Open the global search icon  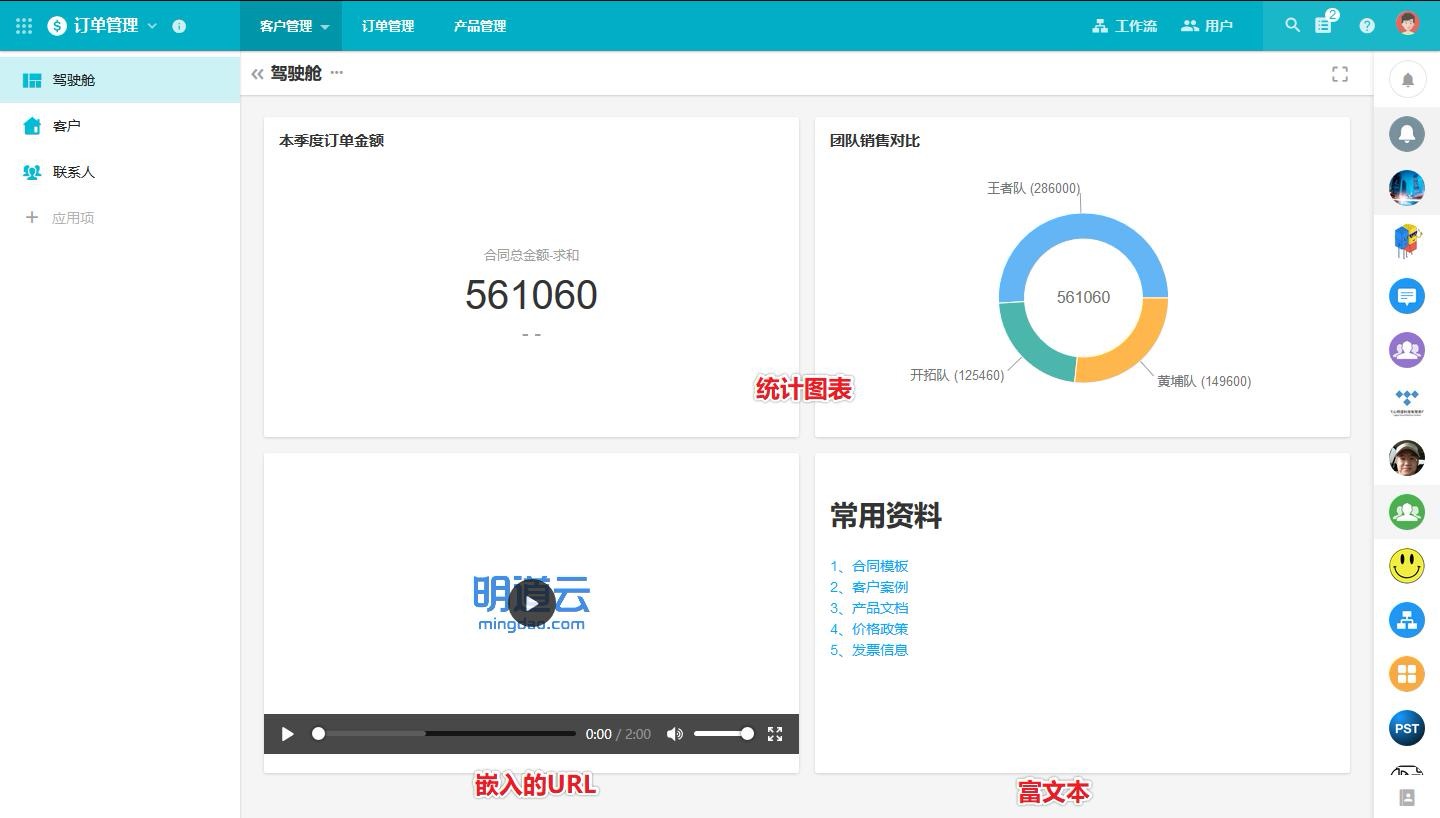pyautogui.click(x=1293, y=26)
